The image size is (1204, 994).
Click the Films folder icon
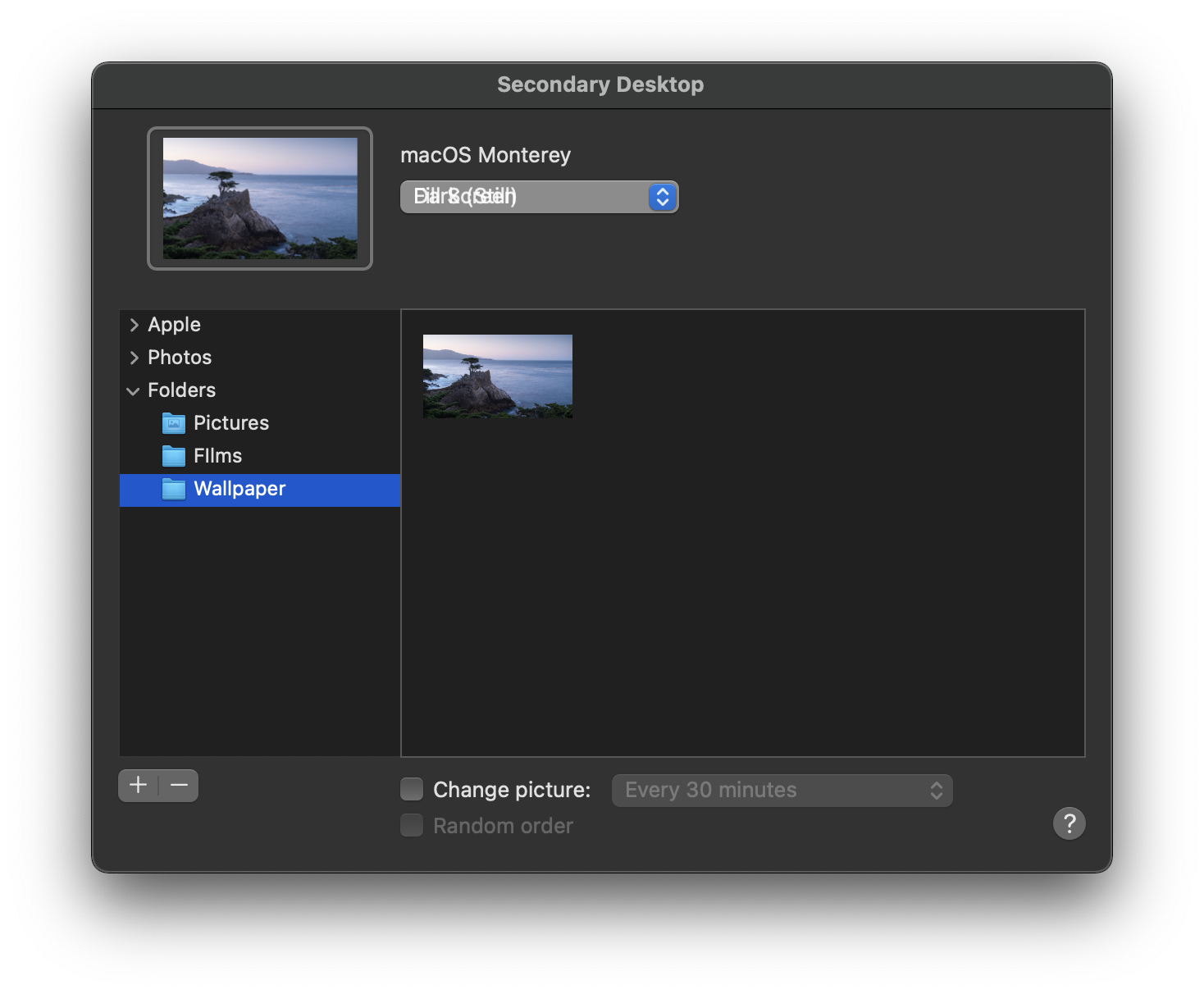click(174, 456)
